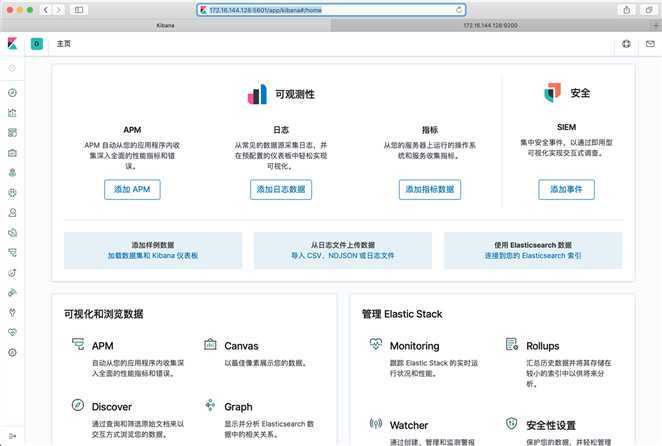Open the newsfeed mail icon in header
Screen dimensions: 662x446
tap(650, 44)
